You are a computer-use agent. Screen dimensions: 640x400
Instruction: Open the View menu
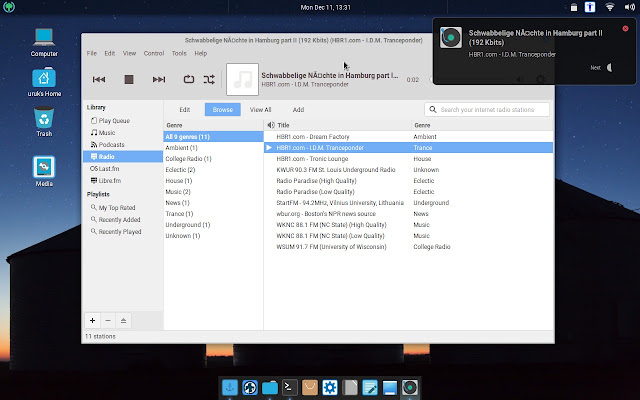tap(129, 53)
